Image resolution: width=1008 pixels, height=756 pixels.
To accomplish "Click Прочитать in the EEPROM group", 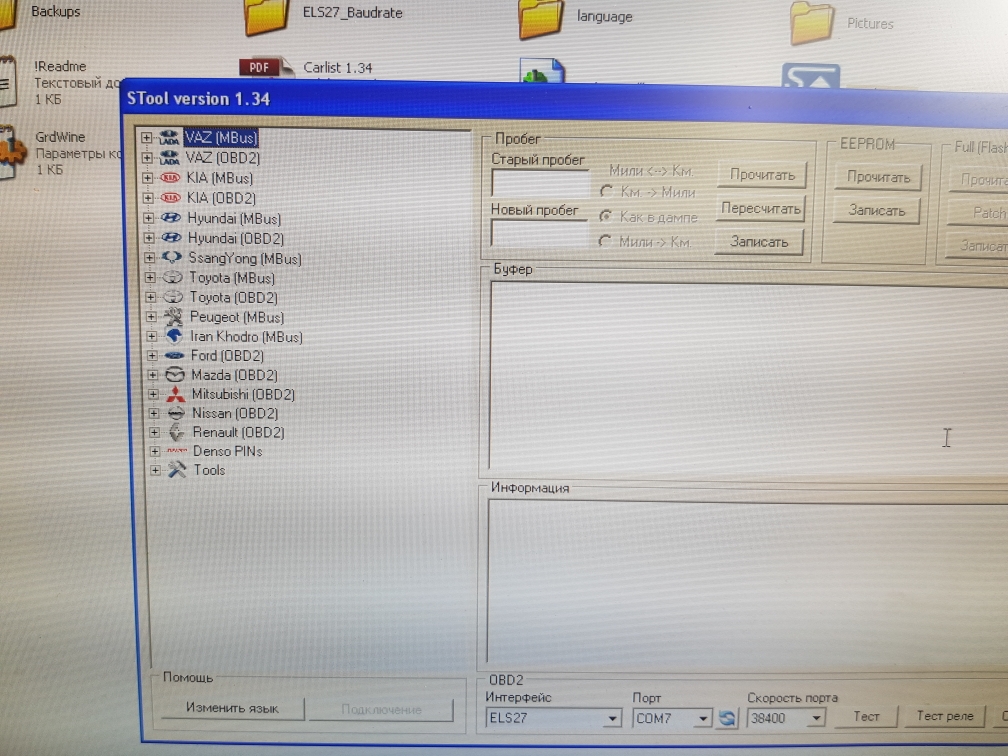I will click(x=878, y=177).
